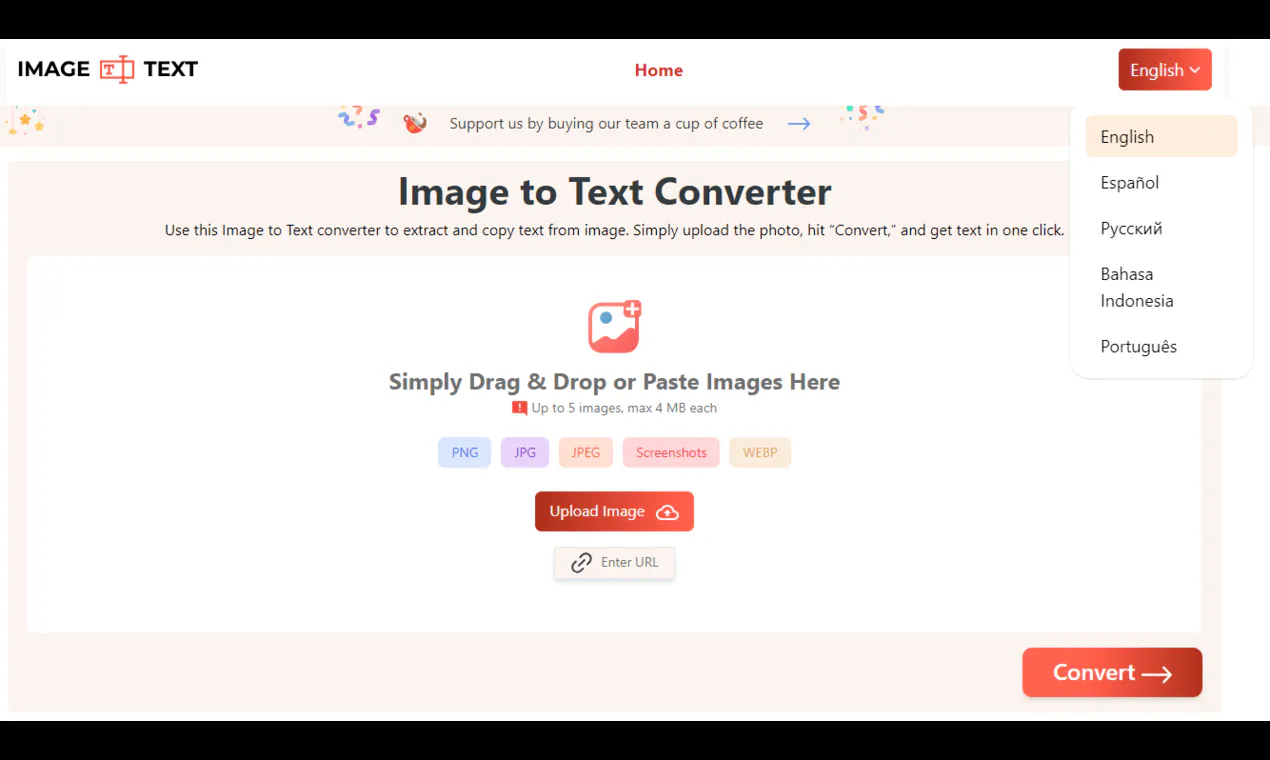Image resolution: width=1270 pixels, height=760 pixels.
Task: Click the Image to Text Converter heading
Action: coord(614,192)
